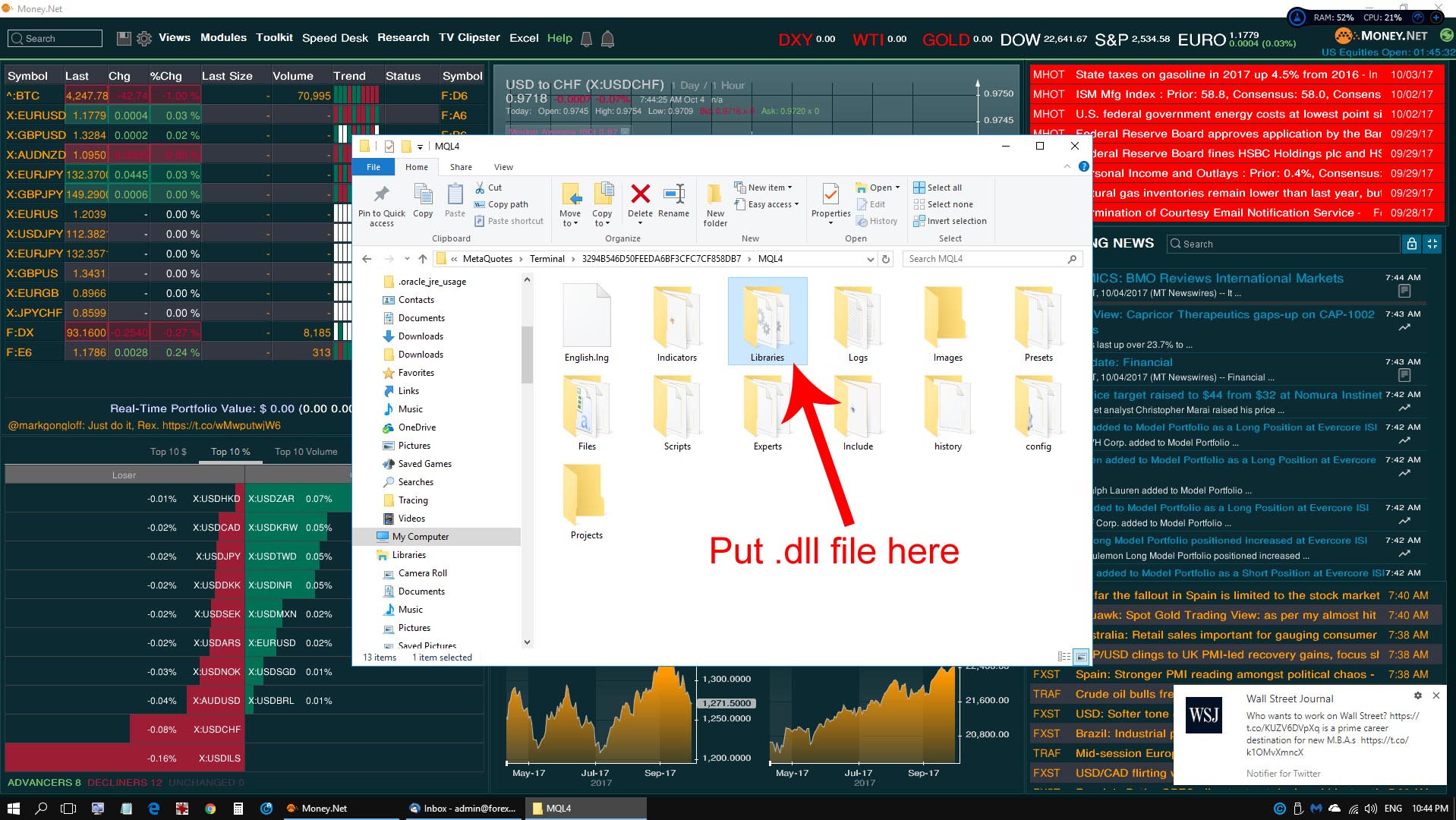The height and width of the screenshot is (820, 1456).
Task: Click History in the Open group
Action: pyautogui.click(x=877, y=221)
